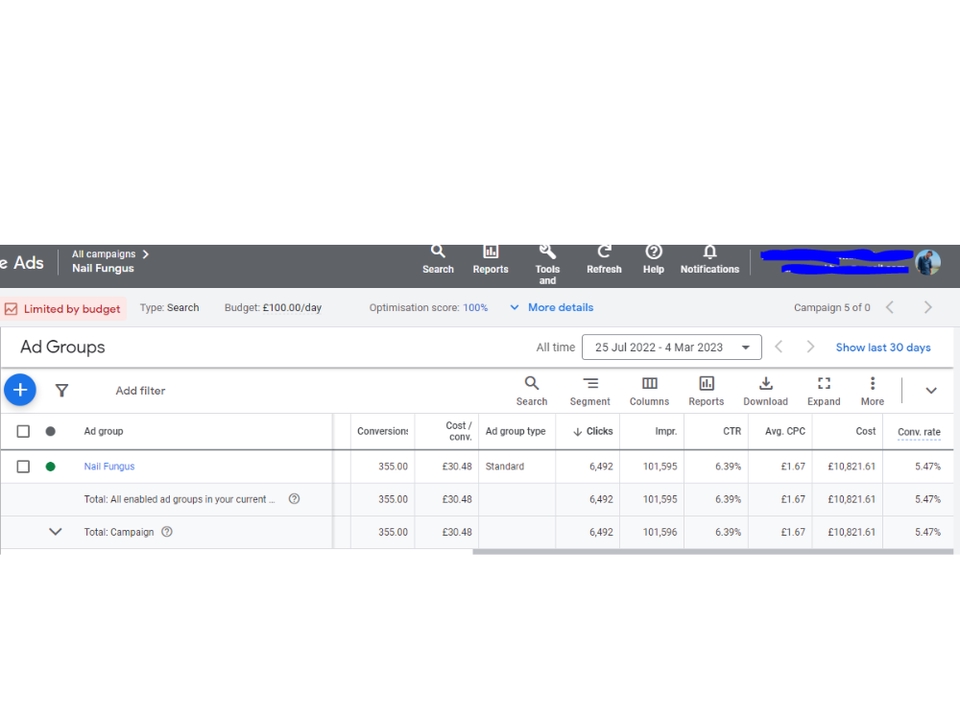Click the filter funnel icon
Screen dimensions: 960x720
coord(62,391)
